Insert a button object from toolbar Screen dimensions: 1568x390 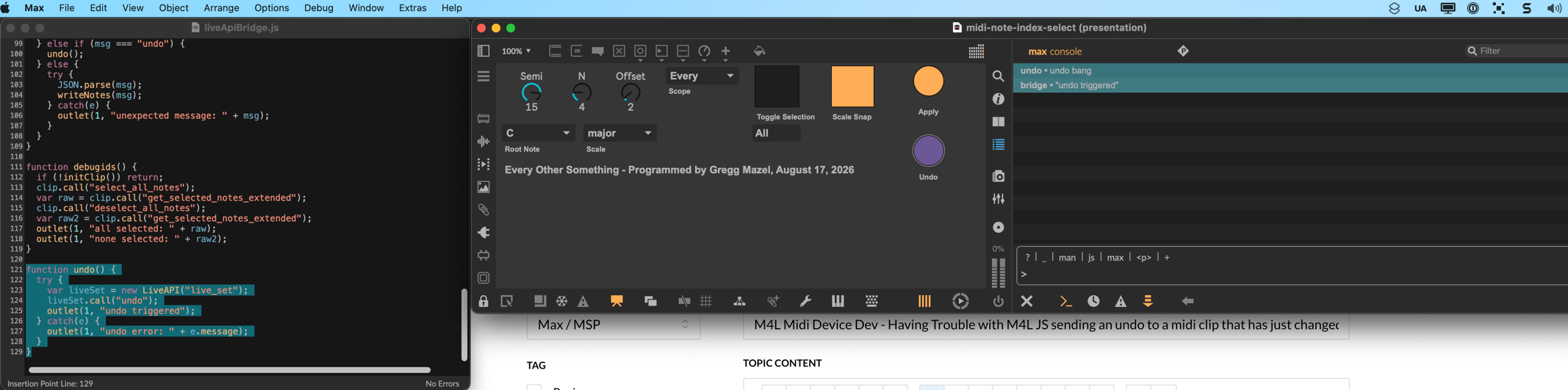[x=641, y=51]
